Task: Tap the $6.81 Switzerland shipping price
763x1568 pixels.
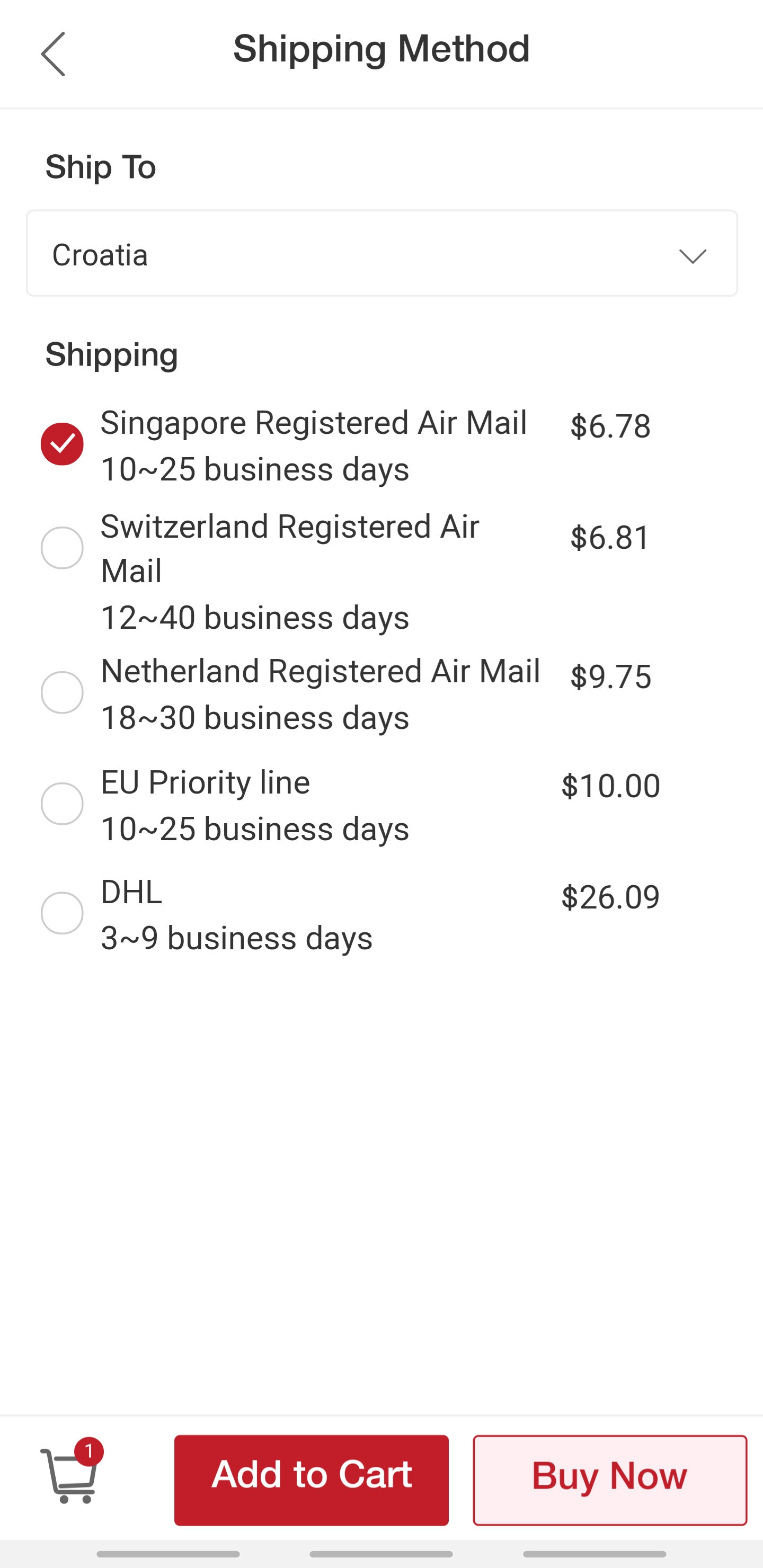Action: (x=610, y=538)
